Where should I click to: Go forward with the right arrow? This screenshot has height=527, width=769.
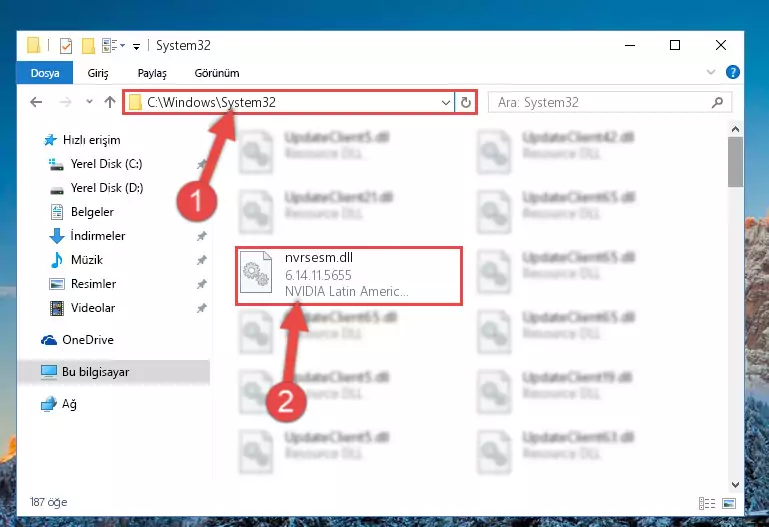[65, 102]
